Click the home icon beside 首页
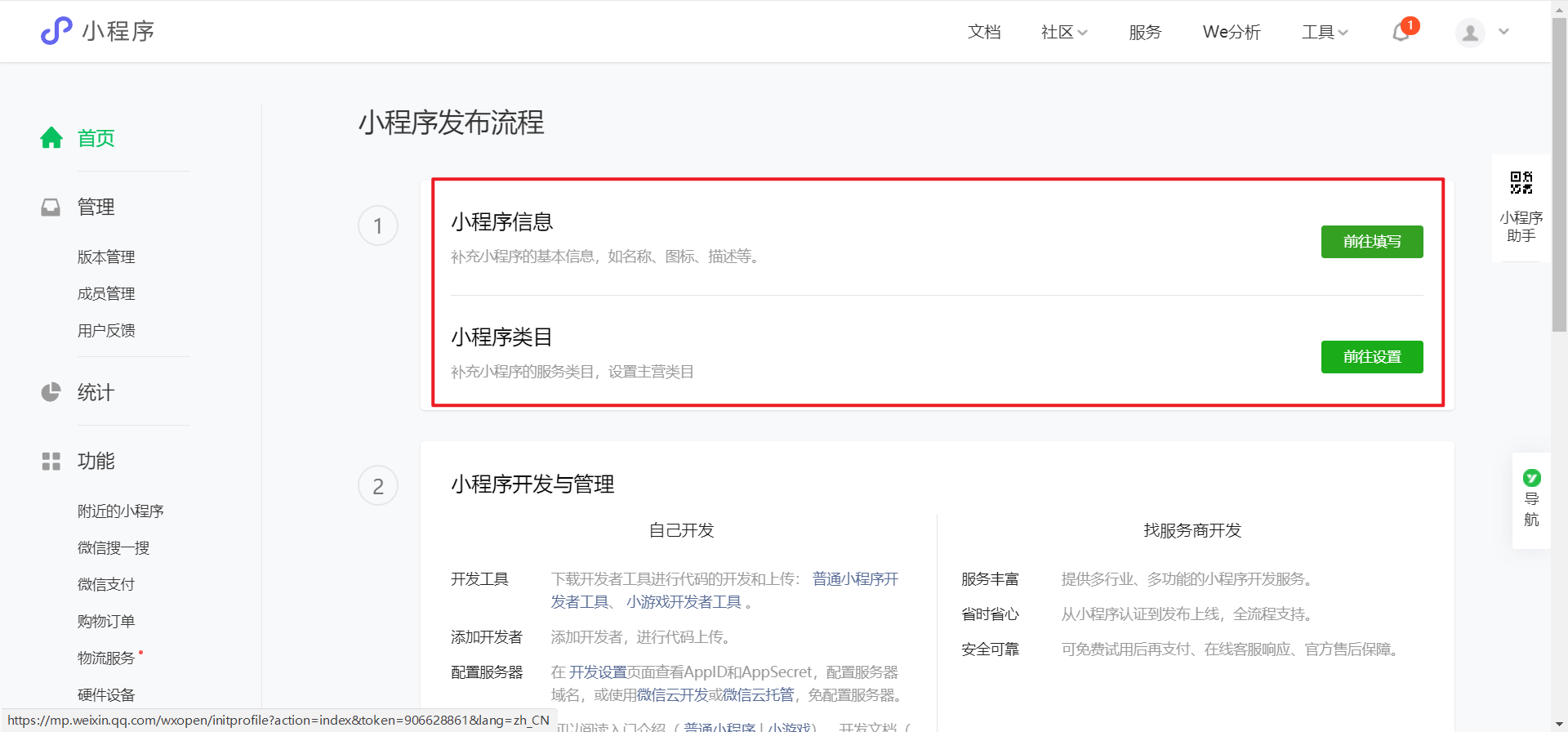The width and height of the screenshot is (1568, 732). click(x=51, y=137)
